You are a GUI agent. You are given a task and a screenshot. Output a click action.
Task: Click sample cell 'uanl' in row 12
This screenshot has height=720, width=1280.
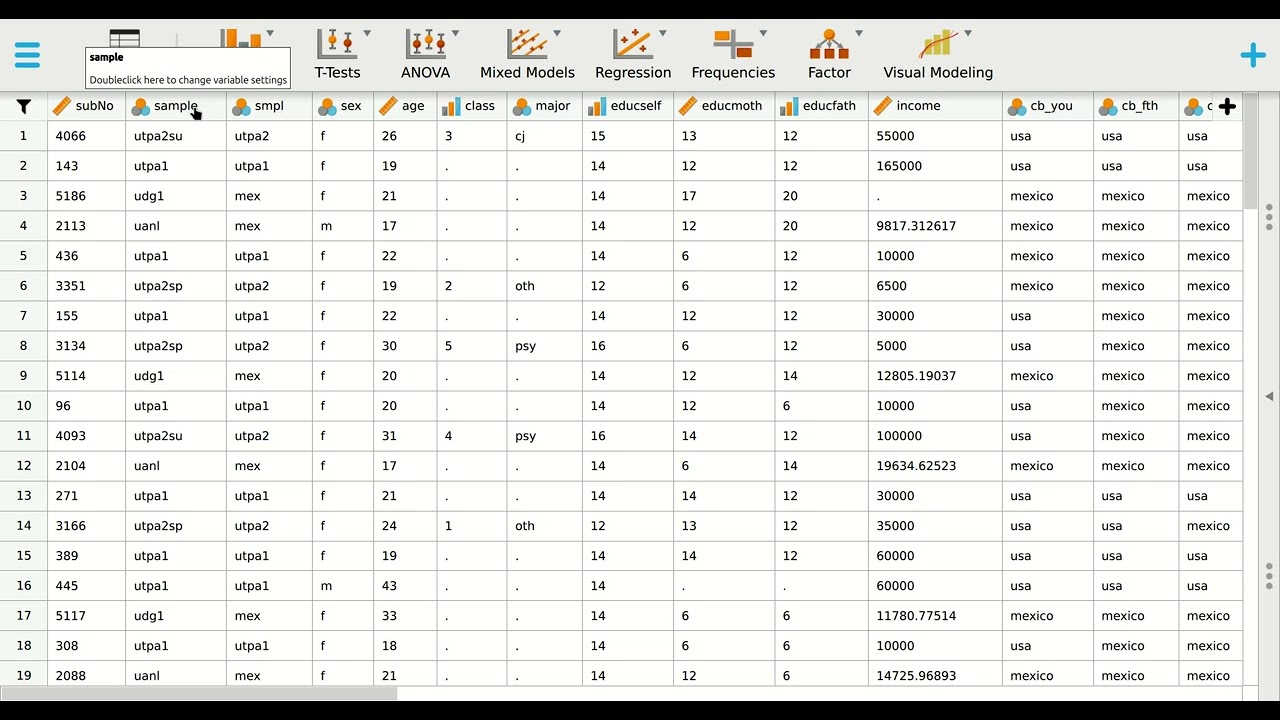tap(176, 466)
